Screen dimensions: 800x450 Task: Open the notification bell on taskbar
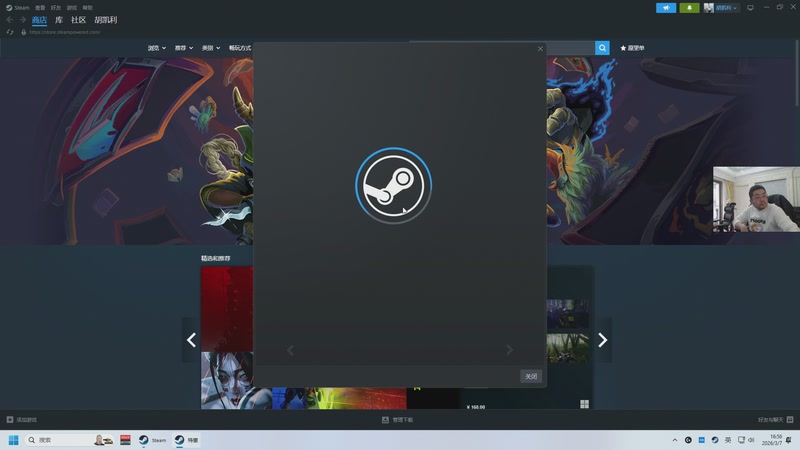click(789, 440)
